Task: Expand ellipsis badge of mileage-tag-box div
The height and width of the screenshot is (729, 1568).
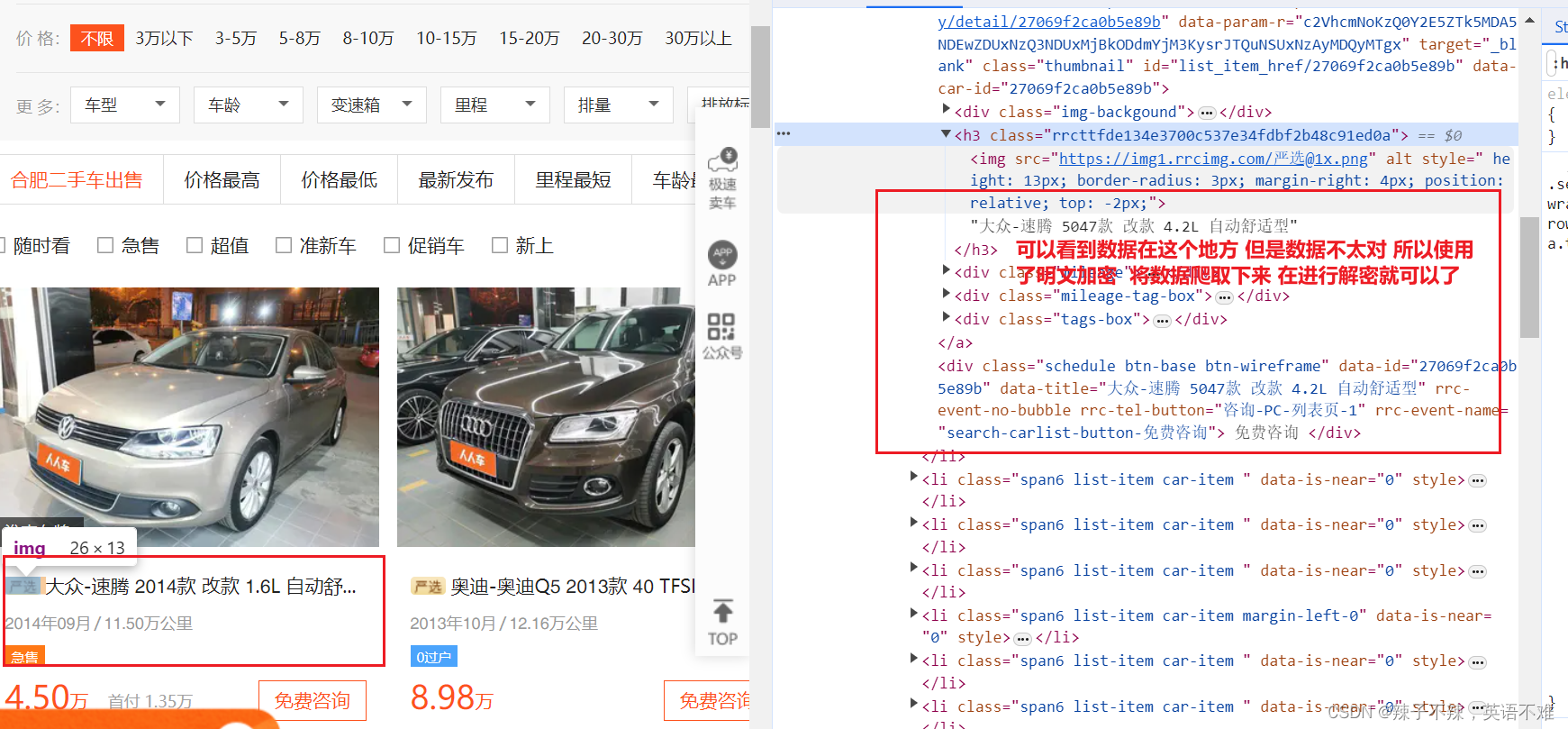Action: pyautogui.click(x=1224, y=296)
